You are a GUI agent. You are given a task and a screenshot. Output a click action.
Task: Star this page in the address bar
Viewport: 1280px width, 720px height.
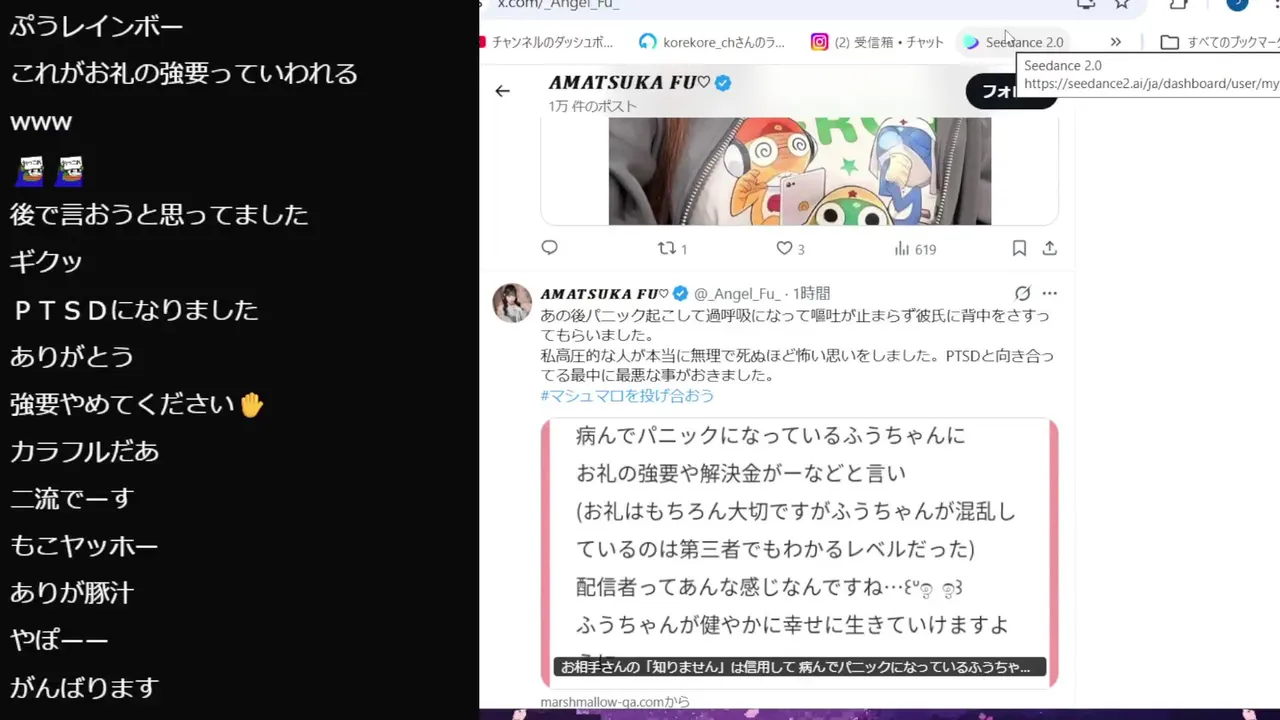tap(1122, 4)
